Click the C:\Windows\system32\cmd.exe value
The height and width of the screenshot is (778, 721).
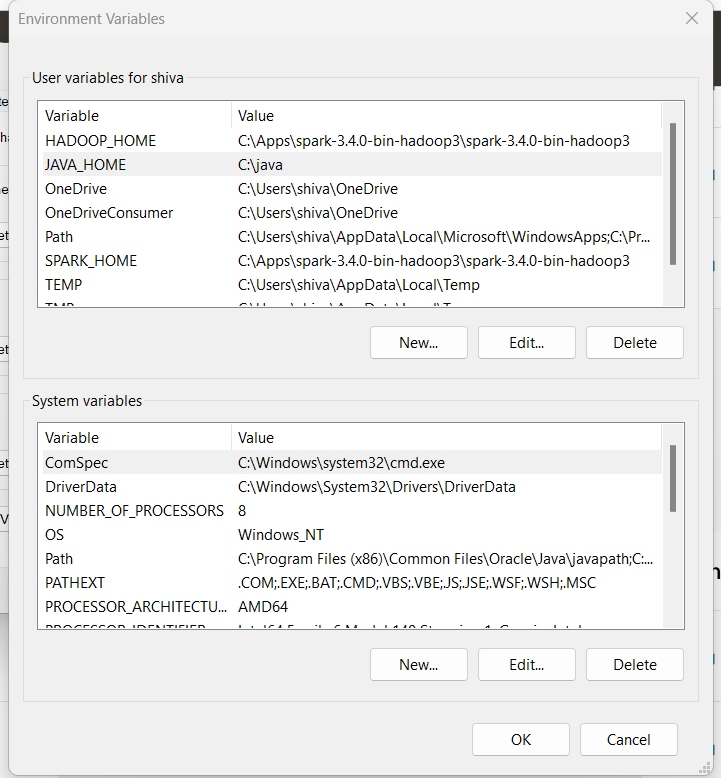[341, 462]
